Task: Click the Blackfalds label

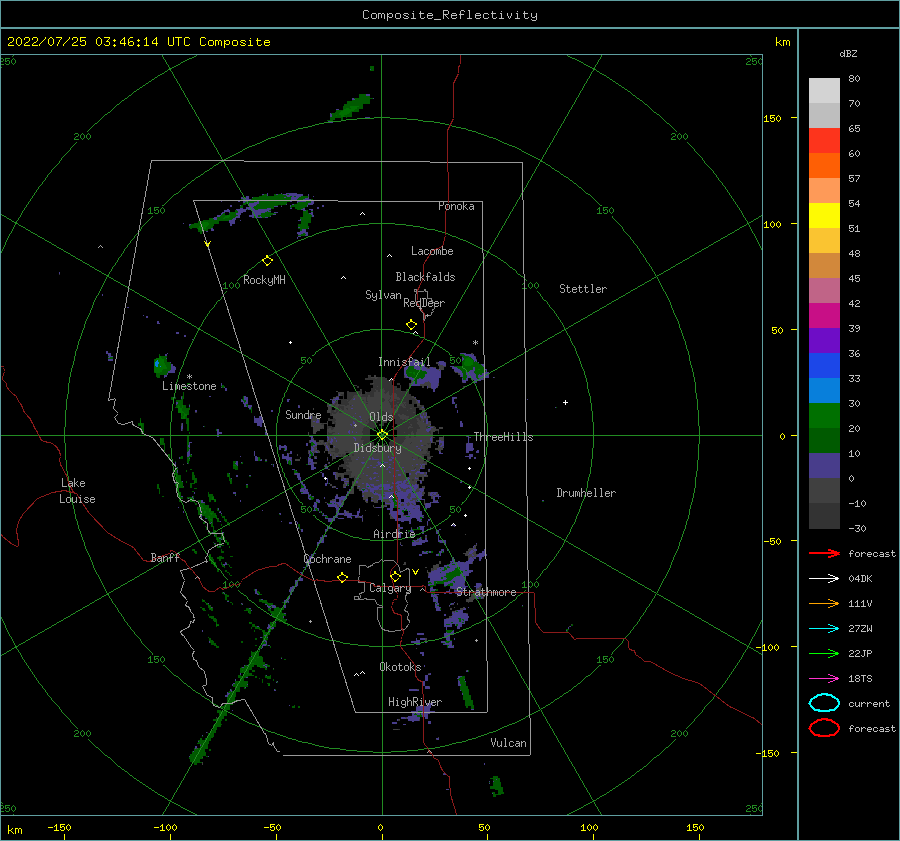Action: tap(425, 277)
